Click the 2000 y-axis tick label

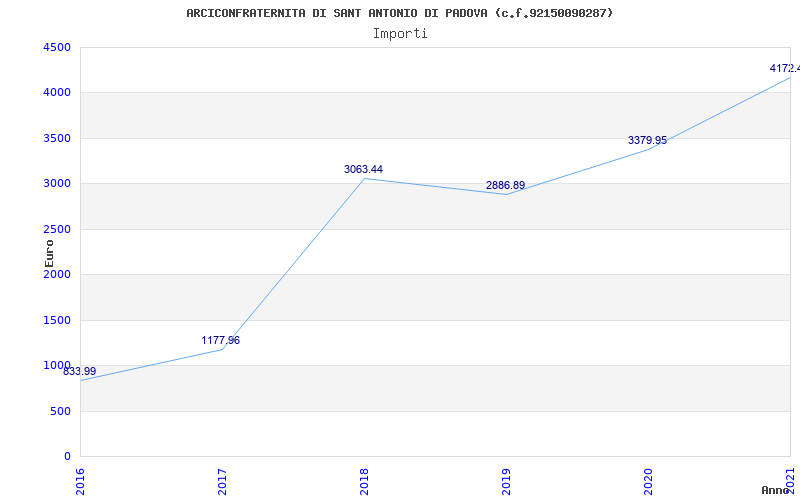click(58, 274)
